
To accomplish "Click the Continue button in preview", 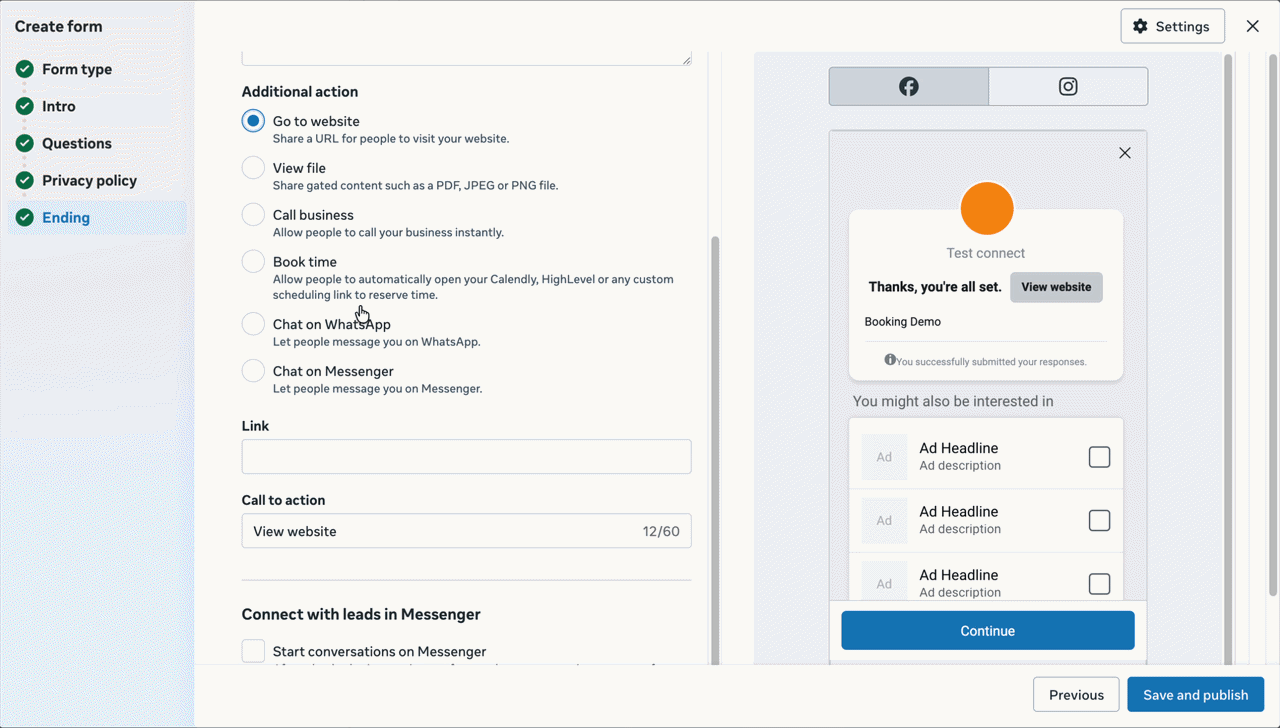I will tap(987, 631).
